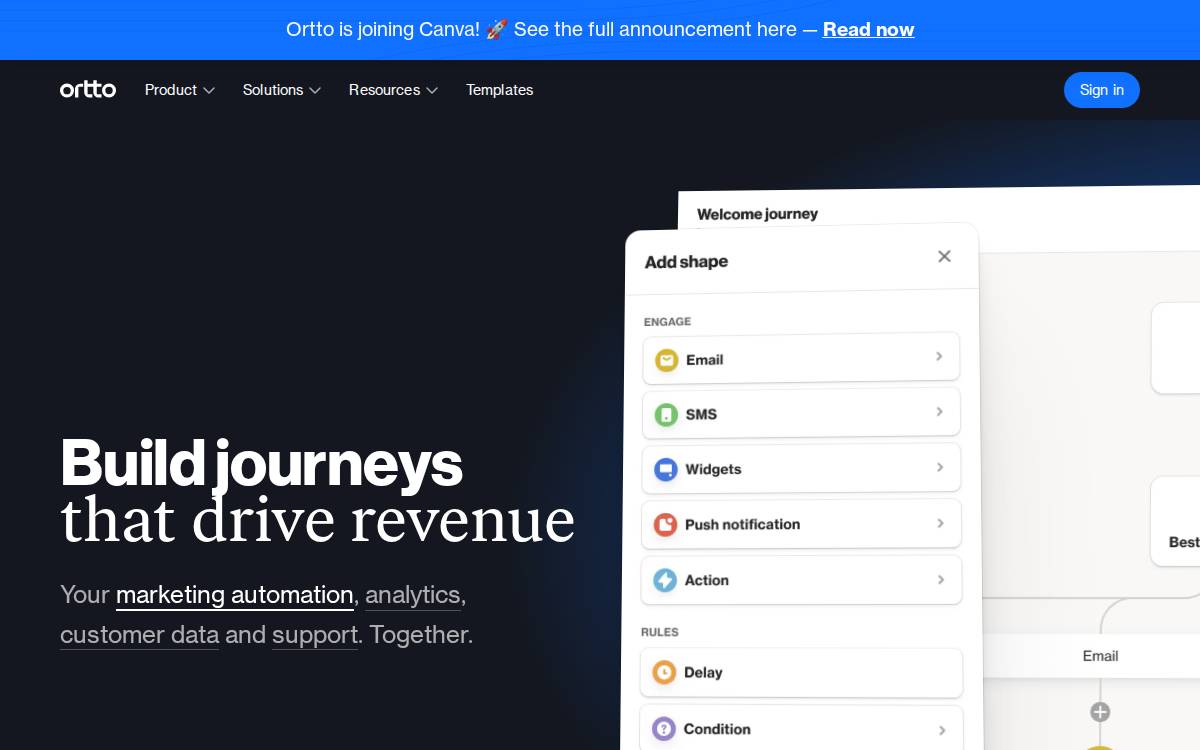Click the Sign in button

[1102, 90]
